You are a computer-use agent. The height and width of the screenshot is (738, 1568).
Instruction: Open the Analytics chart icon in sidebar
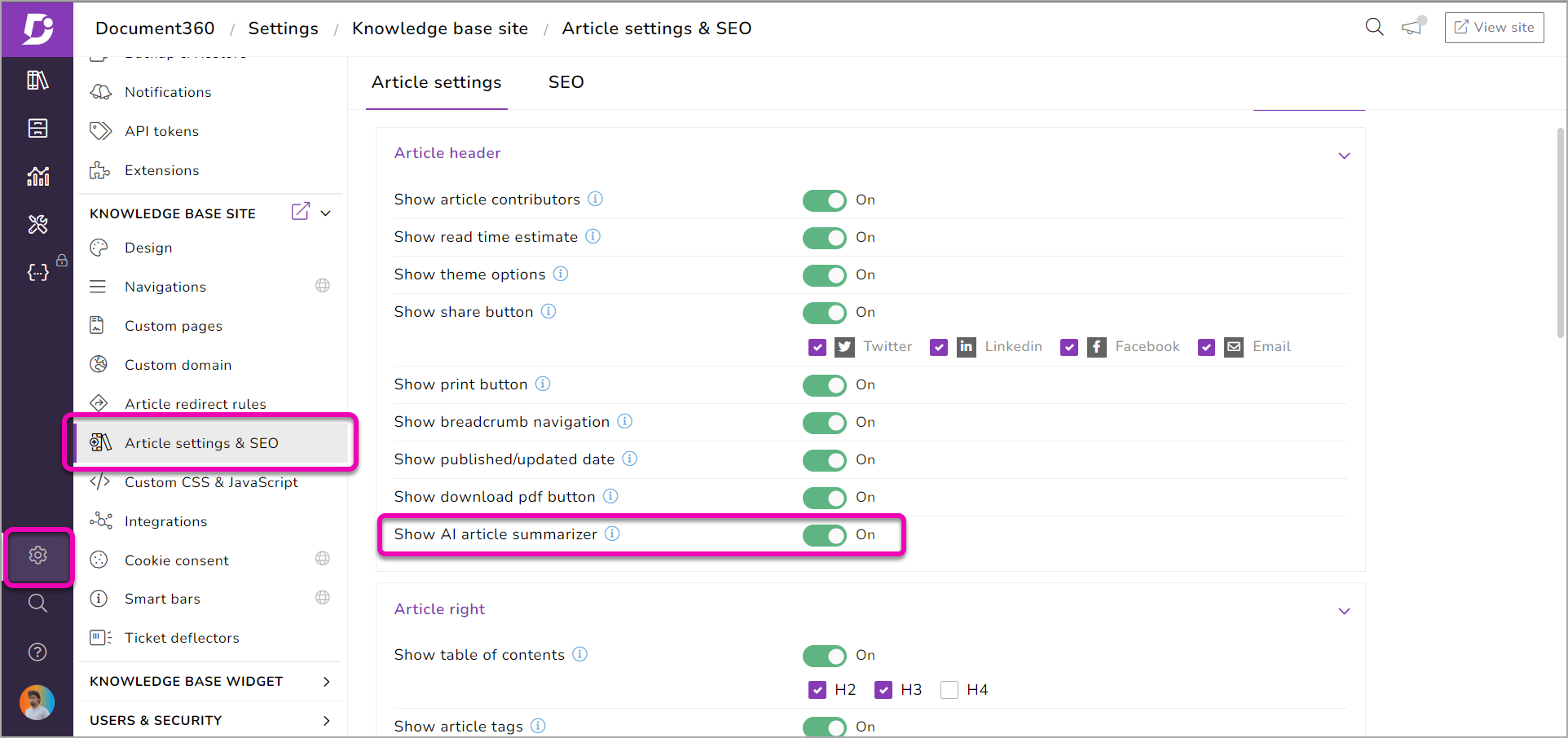tap(37, 176)
